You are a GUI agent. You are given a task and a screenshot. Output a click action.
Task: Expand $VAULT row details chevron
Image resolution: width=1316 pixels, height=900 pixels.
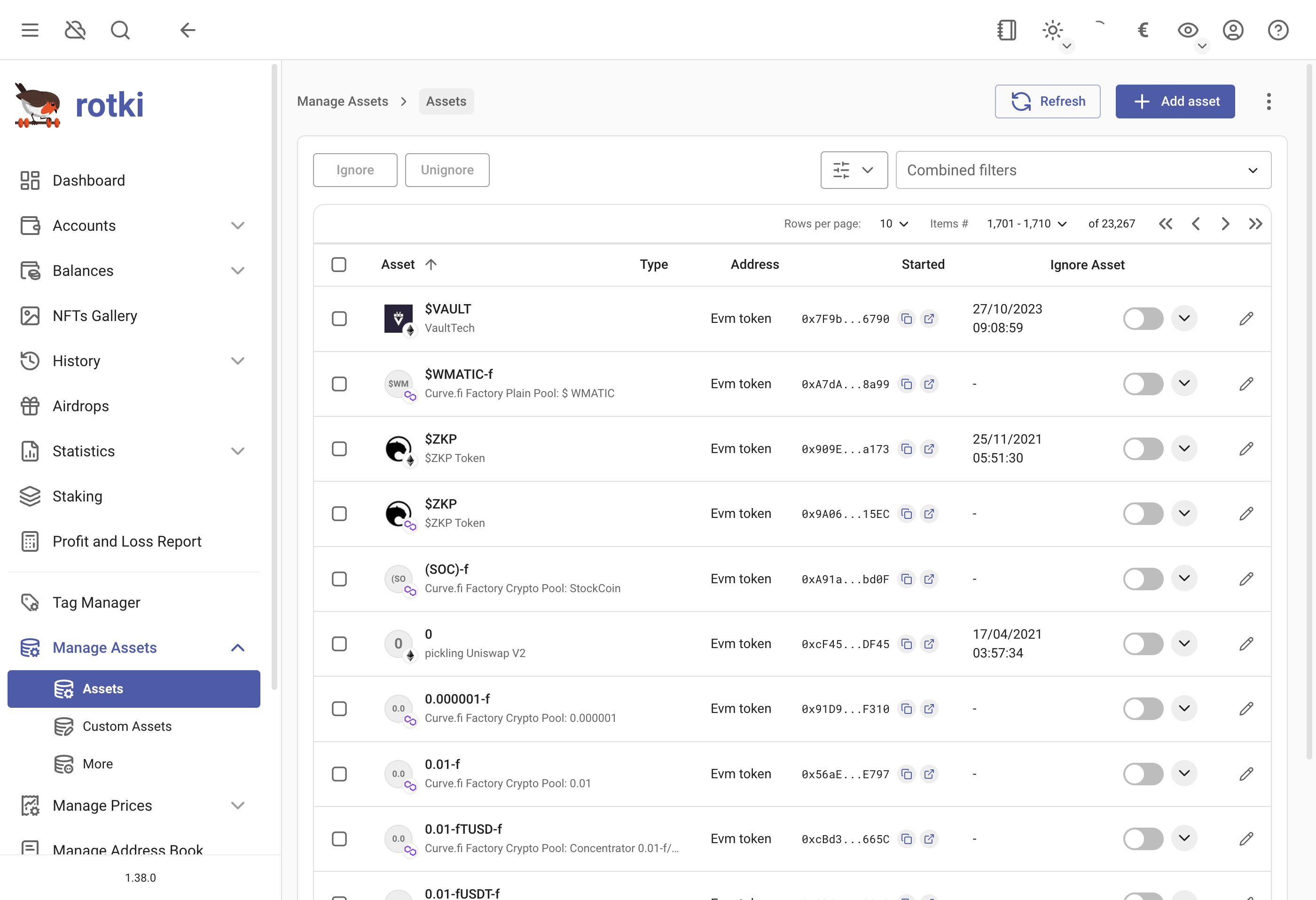click(1184, 318)
